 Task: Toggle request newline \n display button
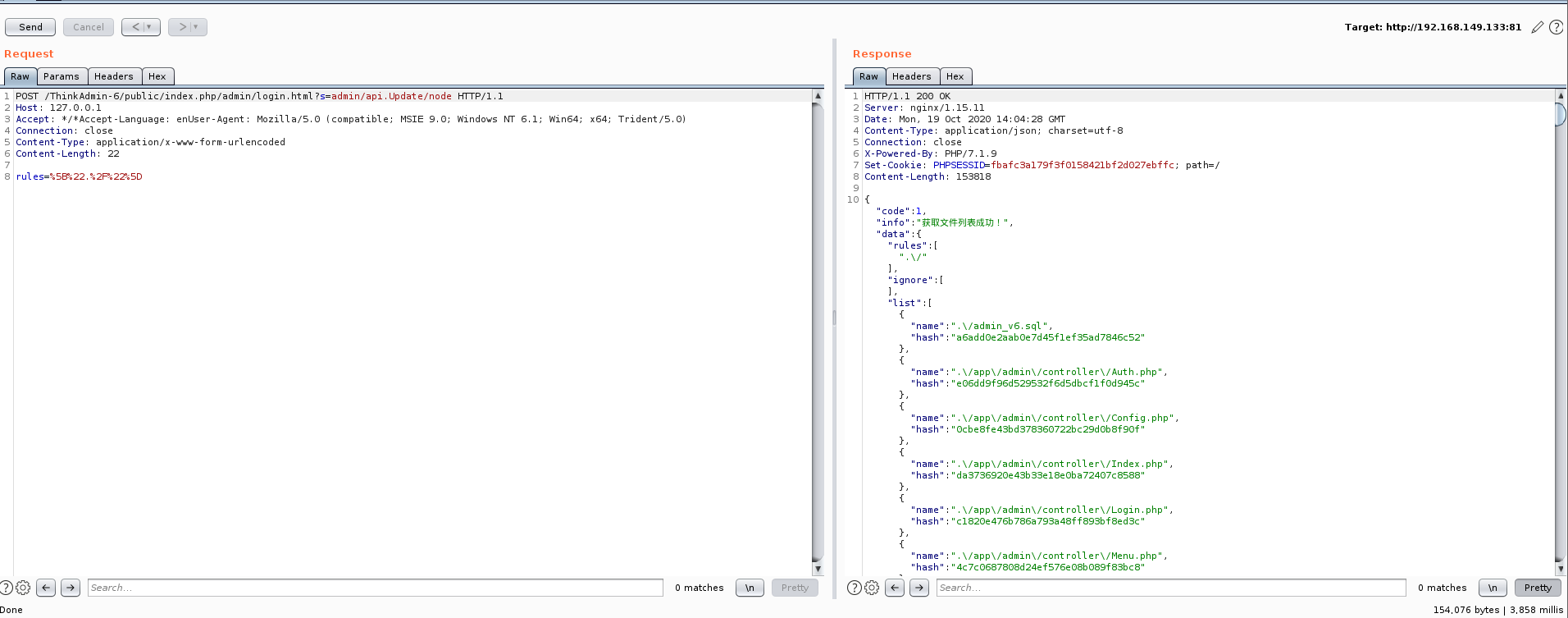point(750,588)
